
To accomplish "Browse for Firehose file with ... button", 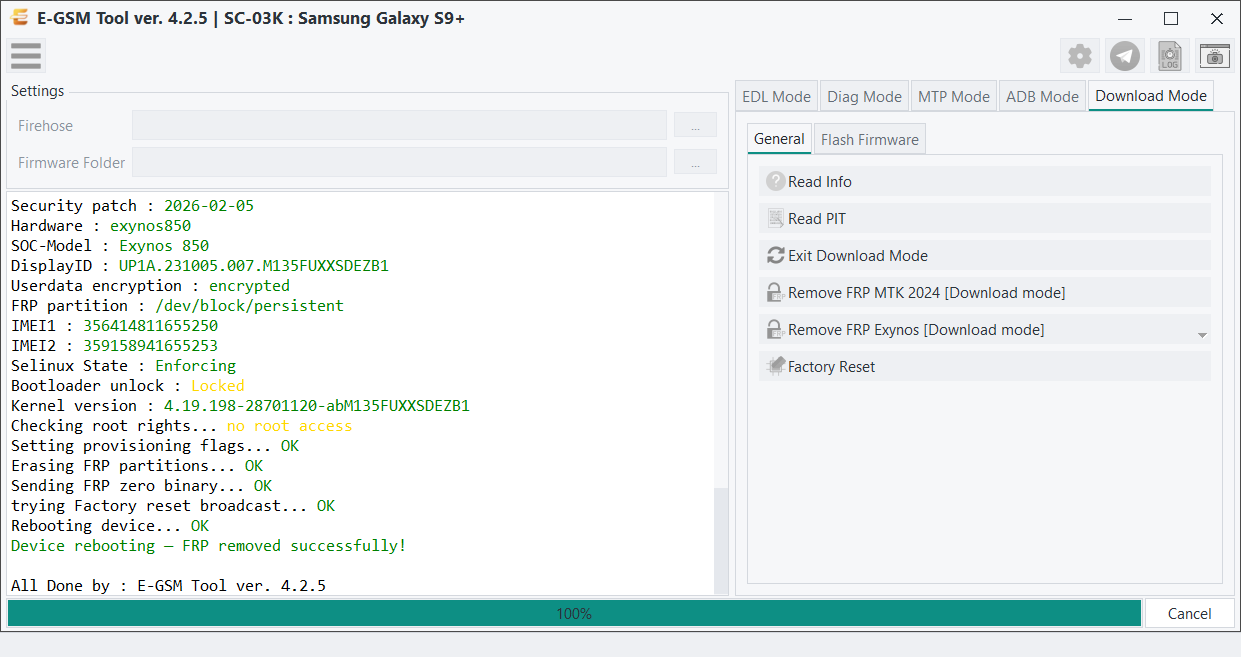I will (x=695, y=125).
